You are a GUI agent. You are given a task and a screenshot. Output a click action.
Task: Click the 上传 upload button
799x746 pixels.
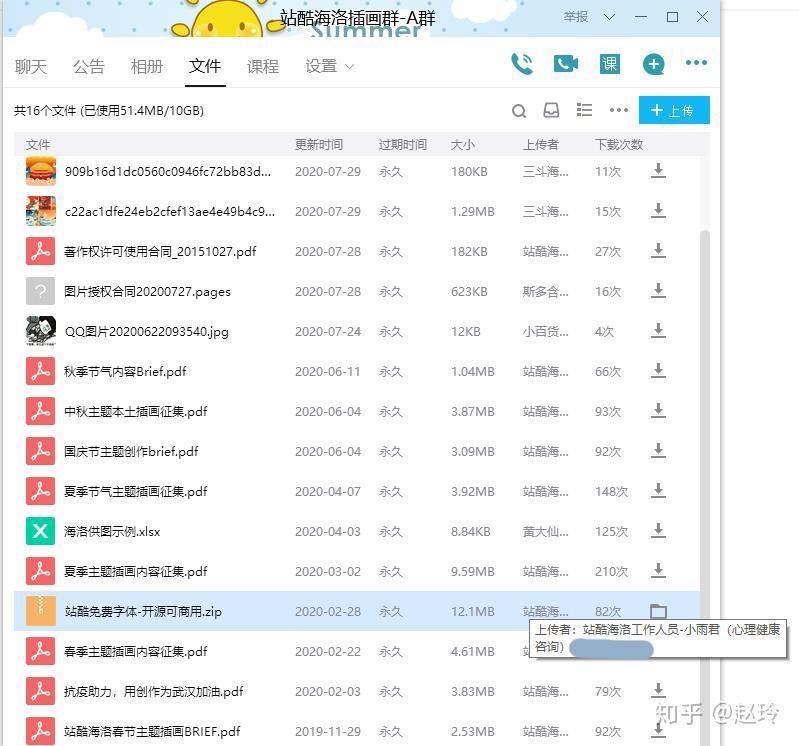(x=674, y=110)
